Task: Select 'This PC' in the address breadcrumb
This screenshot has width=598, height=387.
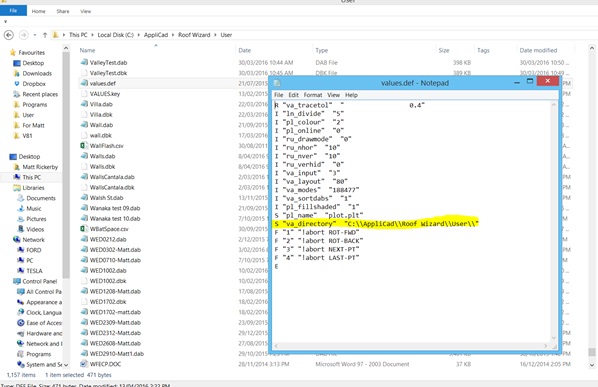Action: 78,35
